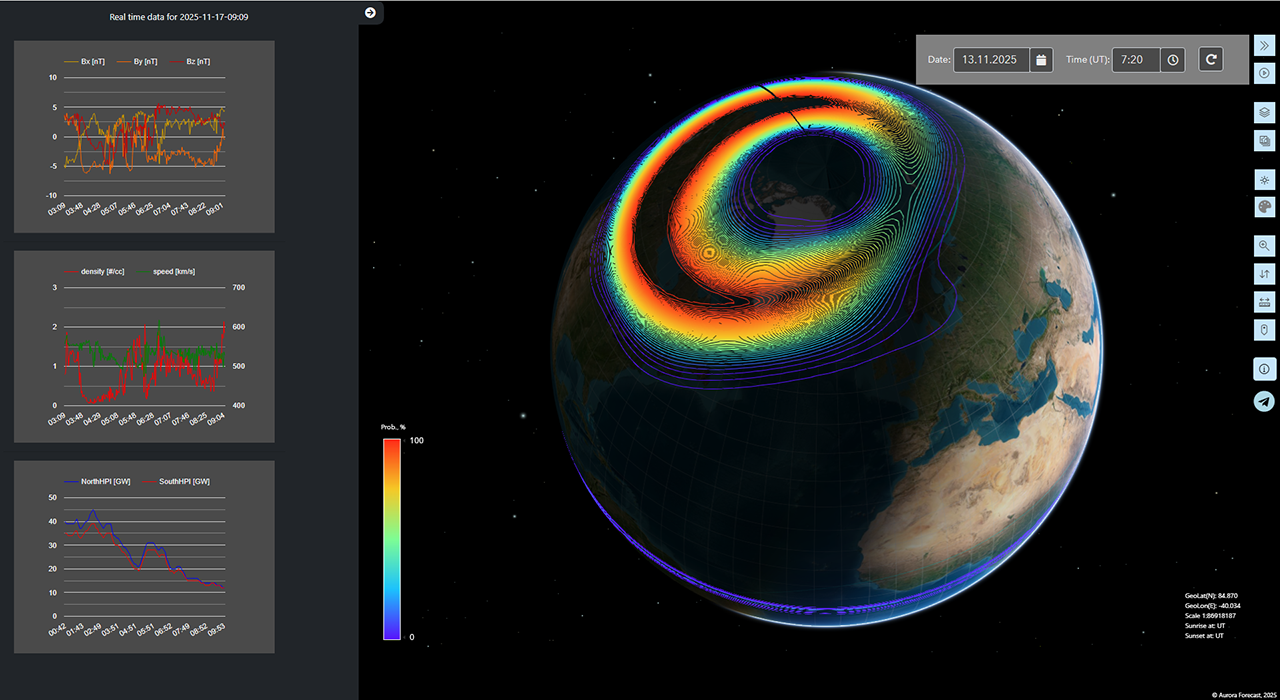Open the map layers icon

coord(1264,112)
